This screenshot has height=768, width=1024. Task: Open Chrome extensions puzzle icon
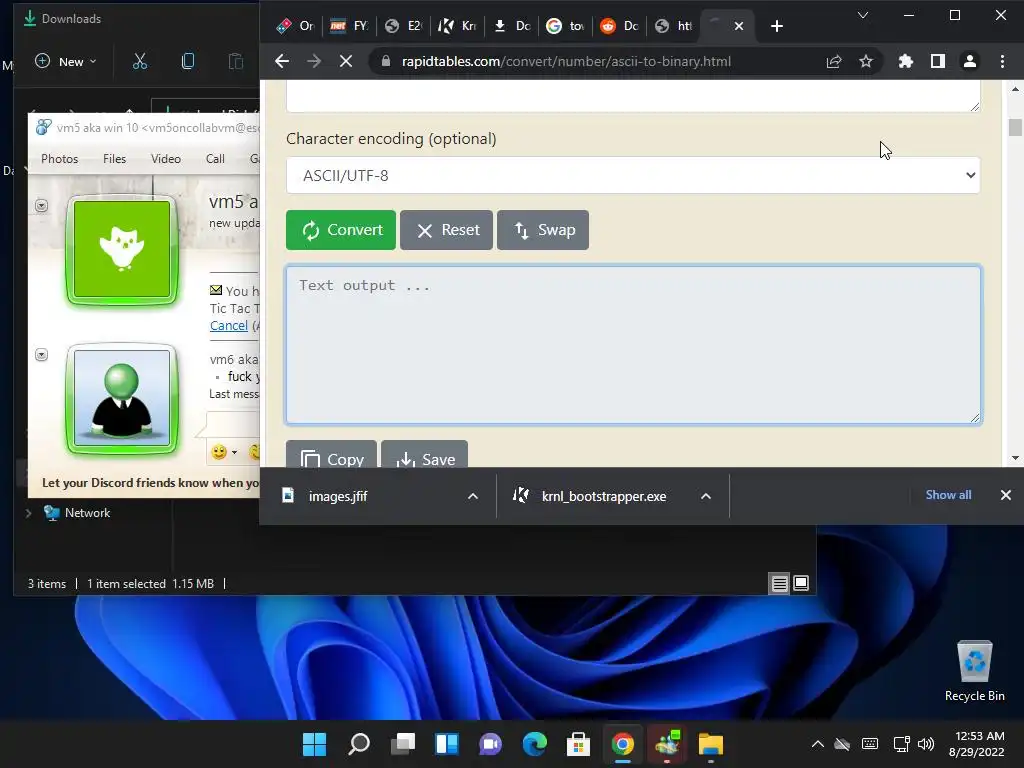pos(905,61)
